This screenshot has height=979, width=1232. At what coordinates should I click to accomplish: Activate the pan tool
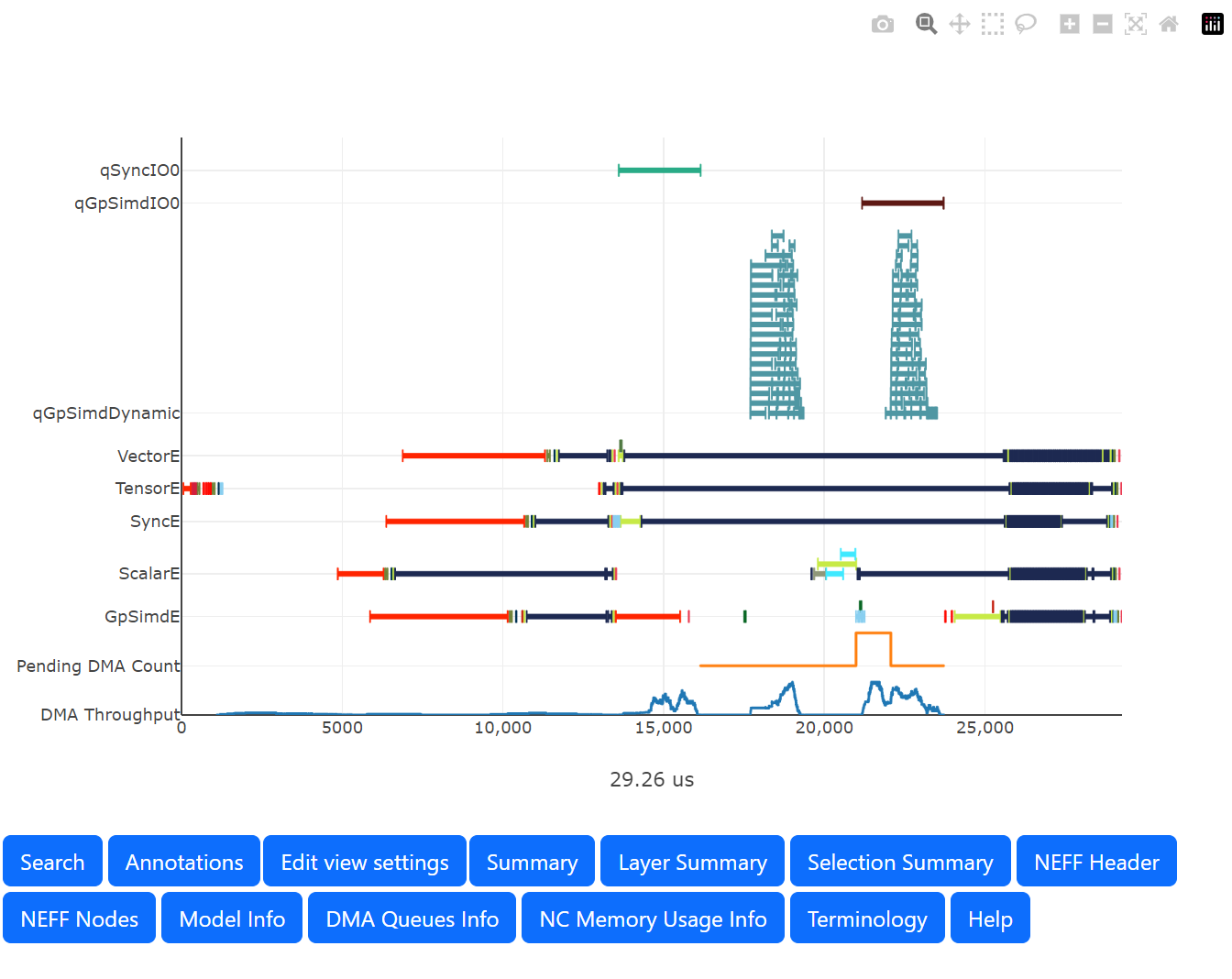coord(959,24)
